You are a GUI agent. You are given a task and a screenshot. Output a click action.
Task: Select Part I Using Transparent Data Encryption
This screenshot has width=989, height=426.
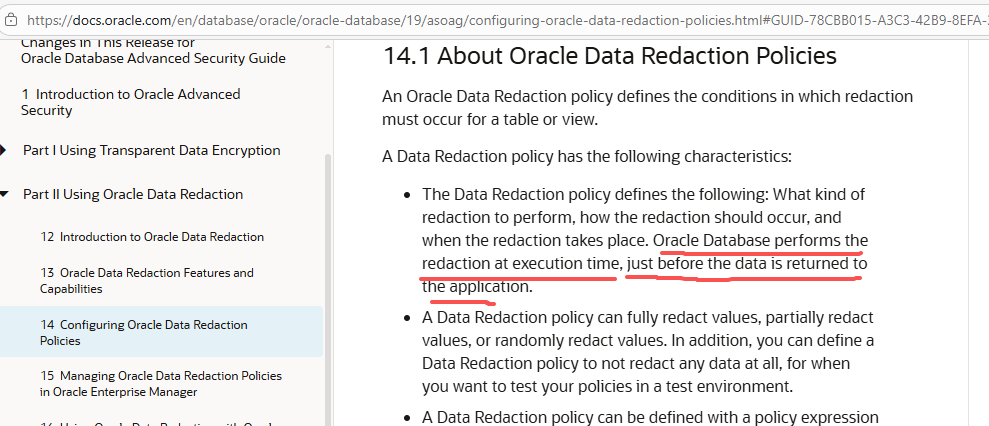[151, 150]
